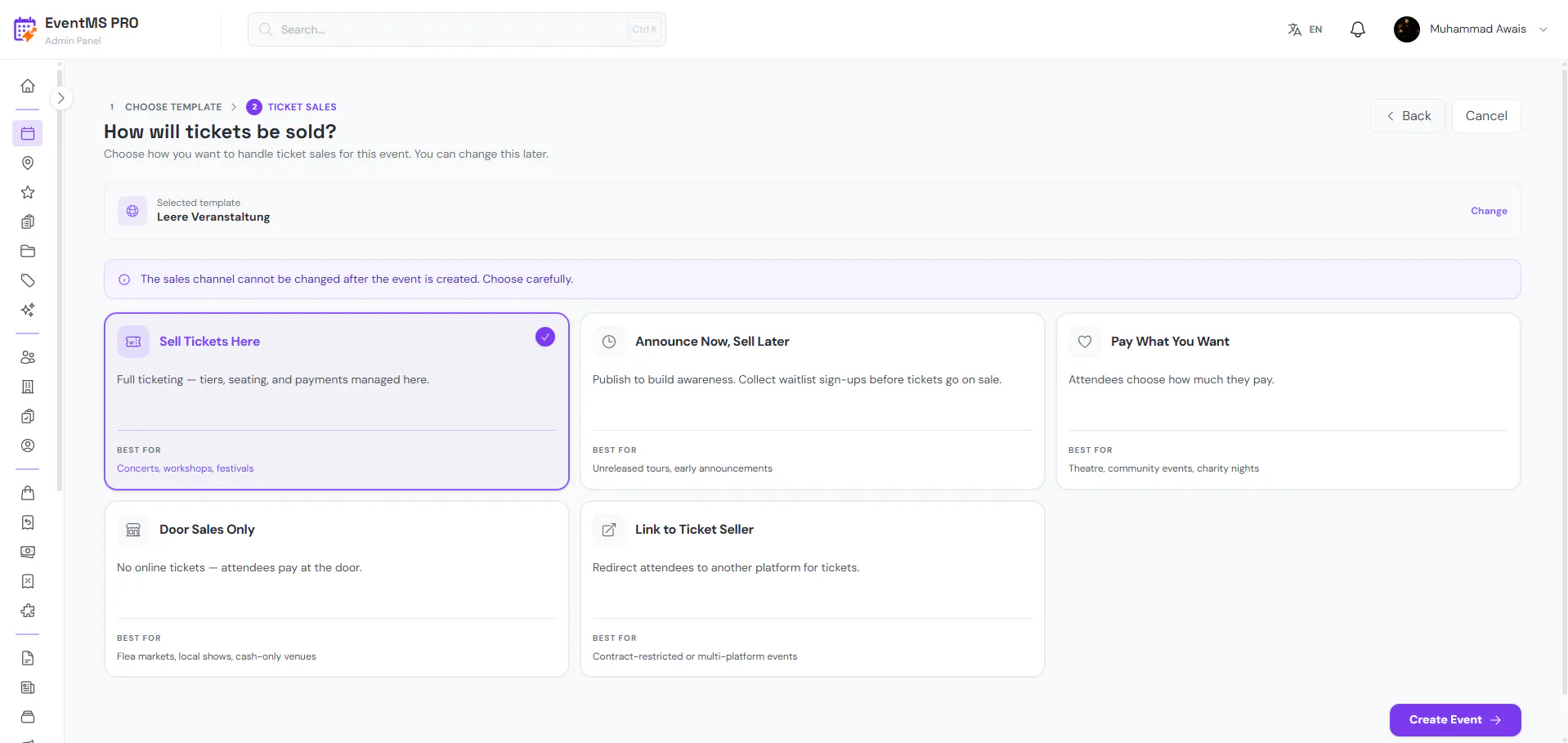The height and width of the screenshot is (743, 1568).
Task: Click 'Contract-restricted or multi-platform events' text
Action: [x=695, y=656]
